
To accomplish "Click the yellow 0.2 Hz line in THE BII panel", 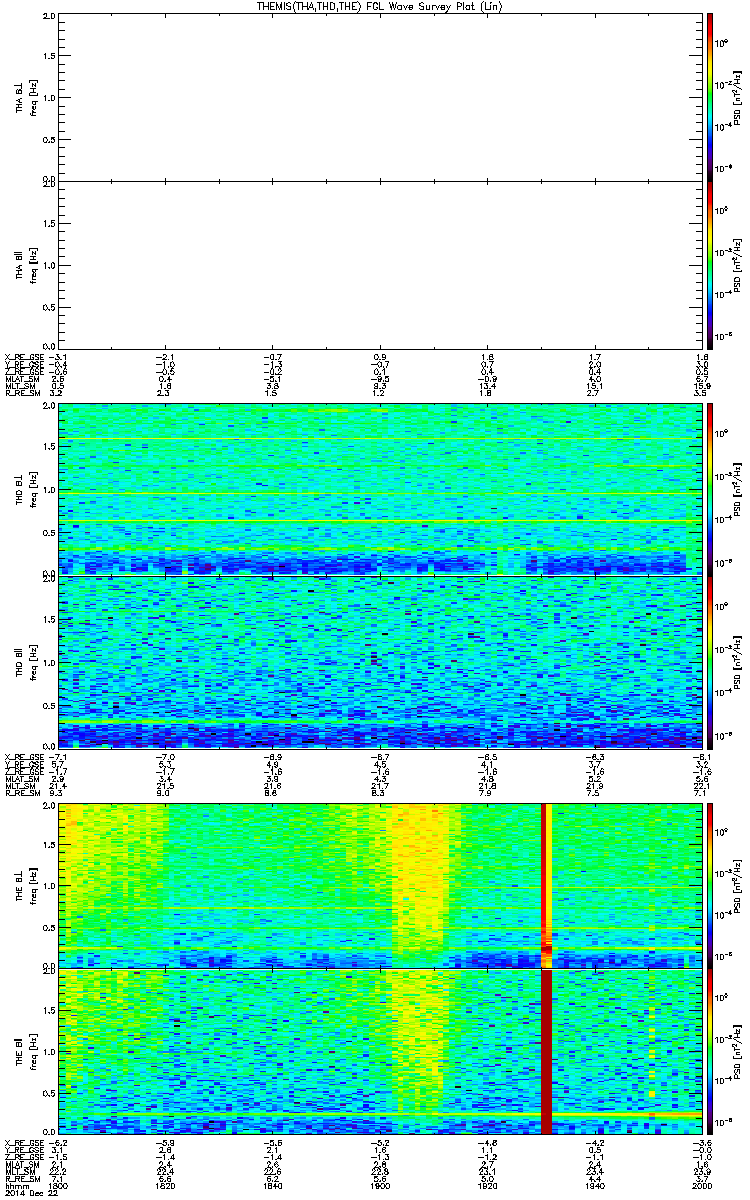I will click(380, 1115).
